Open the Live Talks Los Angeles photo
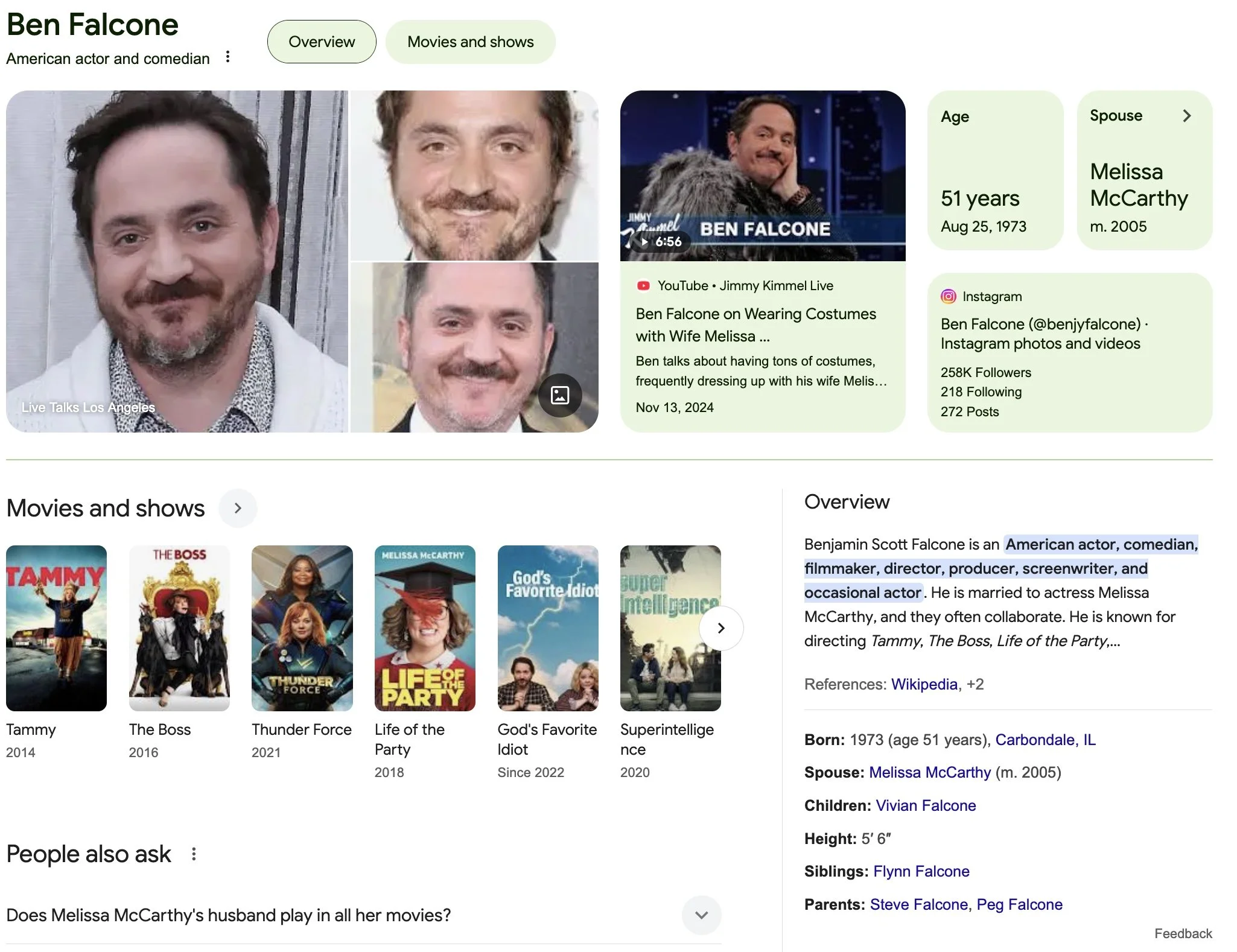Screen dimensions: 1237x952 [x=177, y=261]
